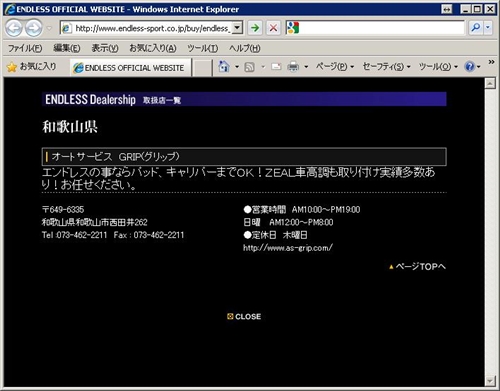Viewport: 500px width, 391px height.
Task: Click the CLOSE link at page bottom
Action: coord(244,317)
